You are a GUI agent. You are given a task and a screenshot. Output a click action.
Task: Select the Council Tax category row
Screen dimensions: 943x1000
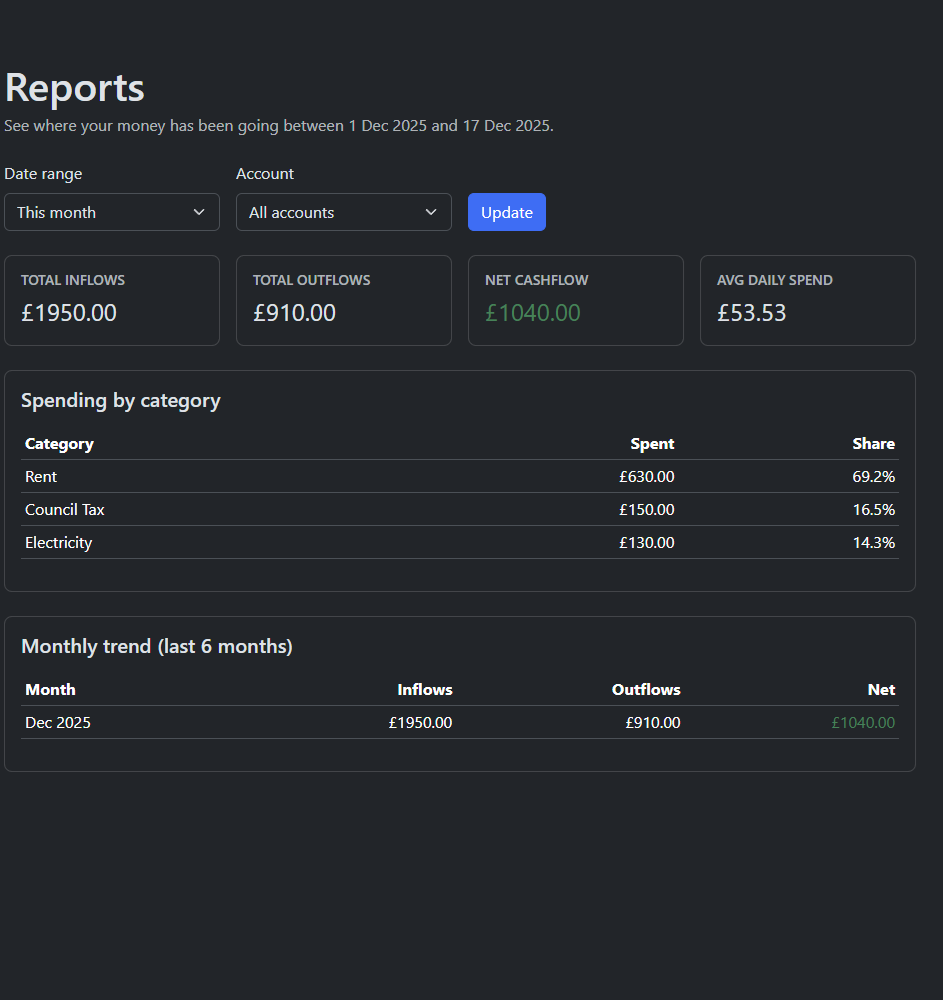(460, 509)
